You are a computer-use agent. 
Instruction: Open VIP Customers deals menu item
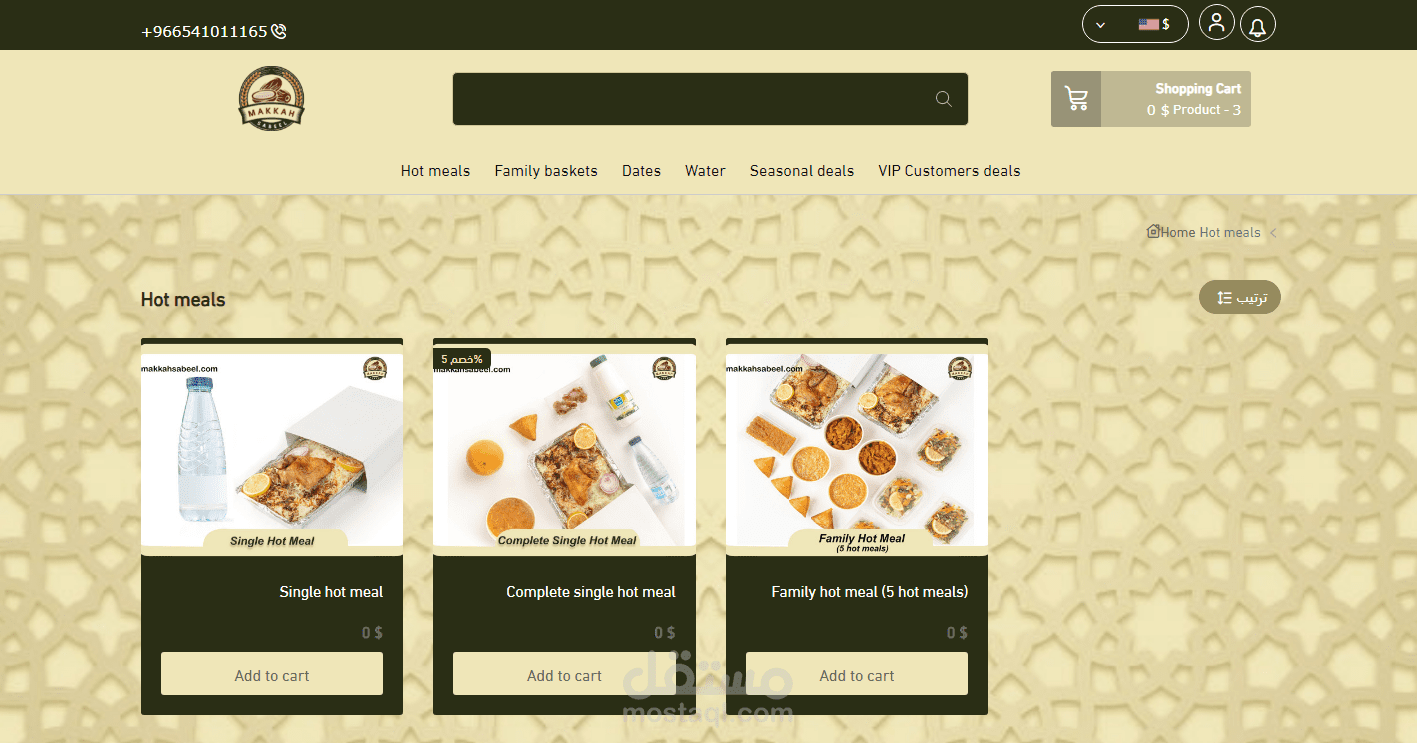point(949,171)
